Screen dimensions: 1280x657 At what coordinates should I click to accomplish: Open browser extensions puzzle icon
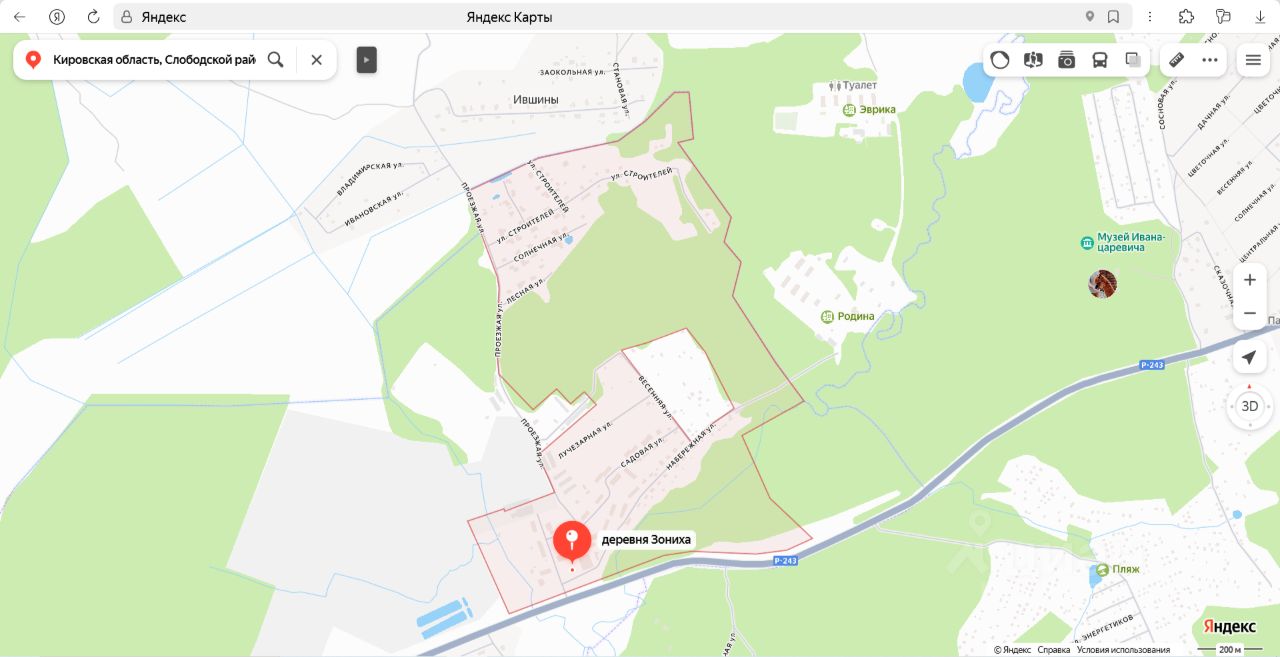[x=1186, y=17]
